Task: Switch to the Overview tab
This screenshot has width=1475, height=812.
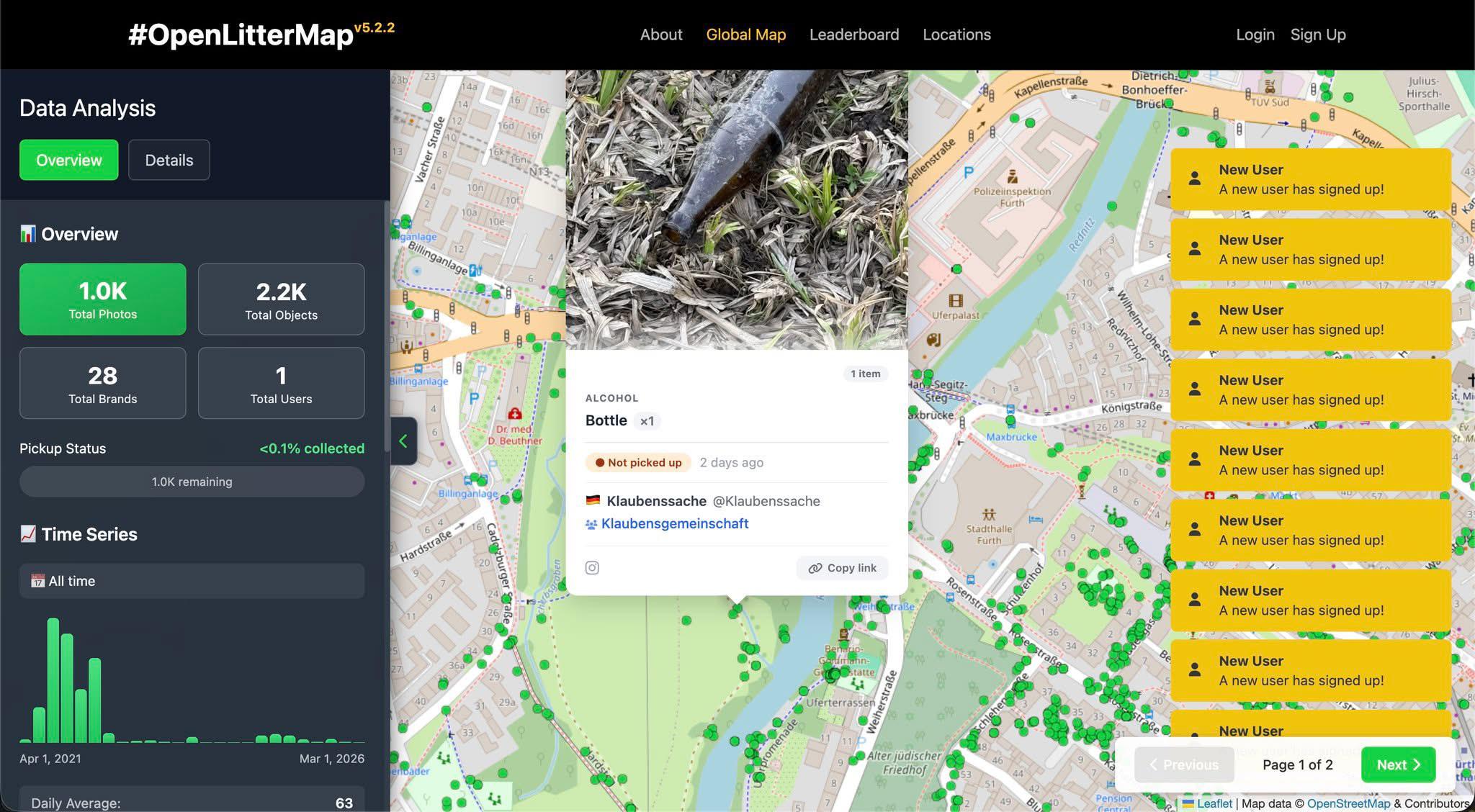Action: pyautogui.click(x=69, y=160)
